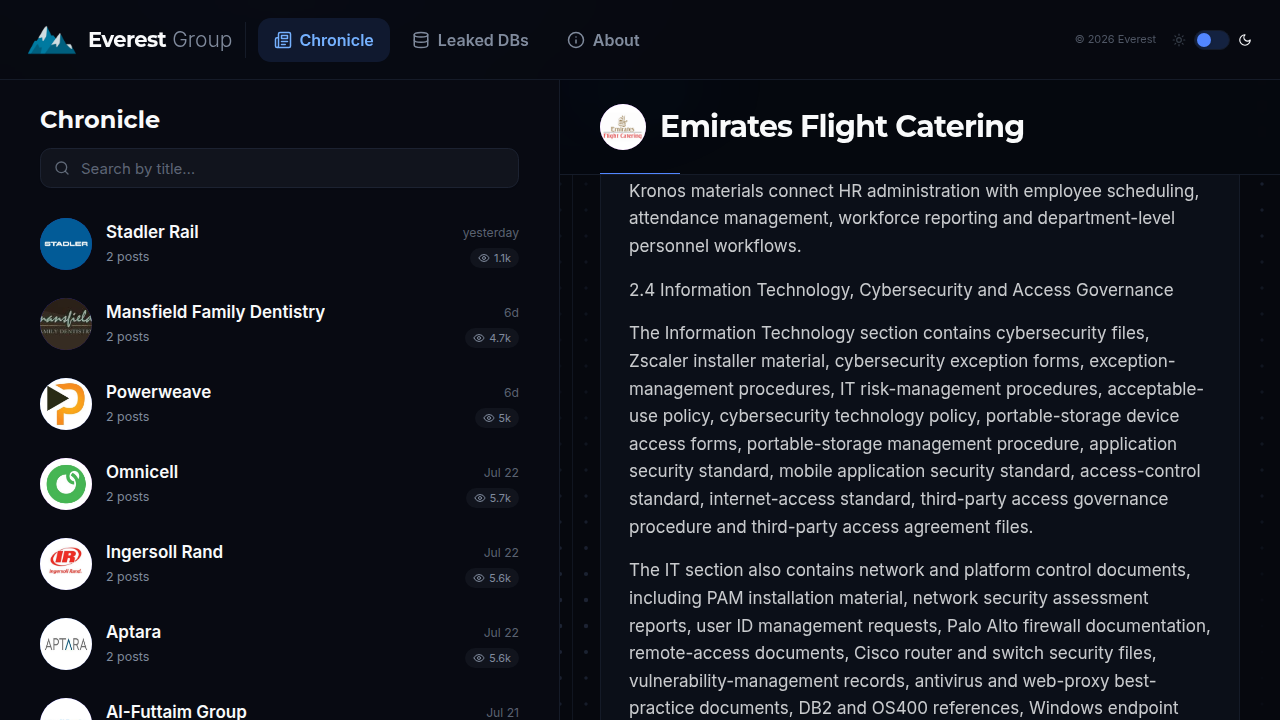Open the Stadler Rail logo avatar
This screenshot has height=720, width=1280.
click(x=66, y=244)
